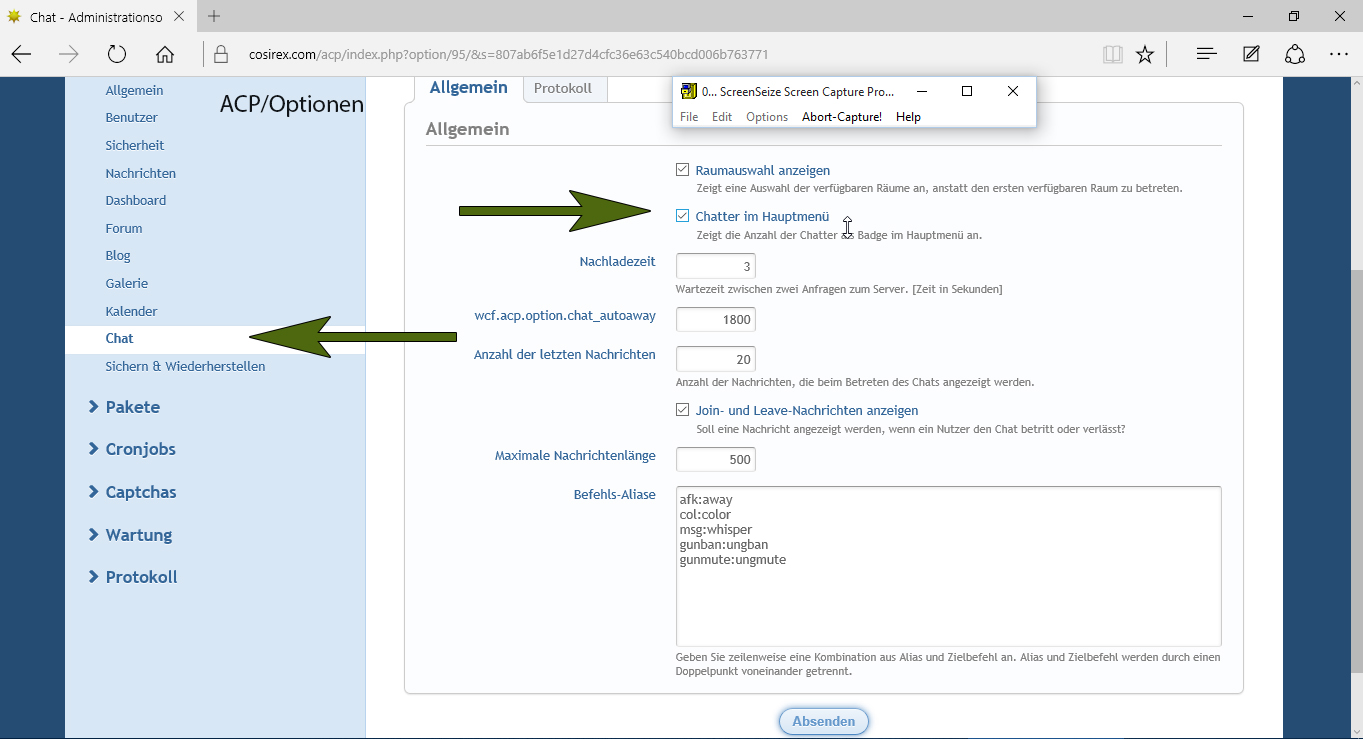The image size is (1363, 739).
Task: Expand the Cronjobs sidebar section
Action: click(140, 449)
